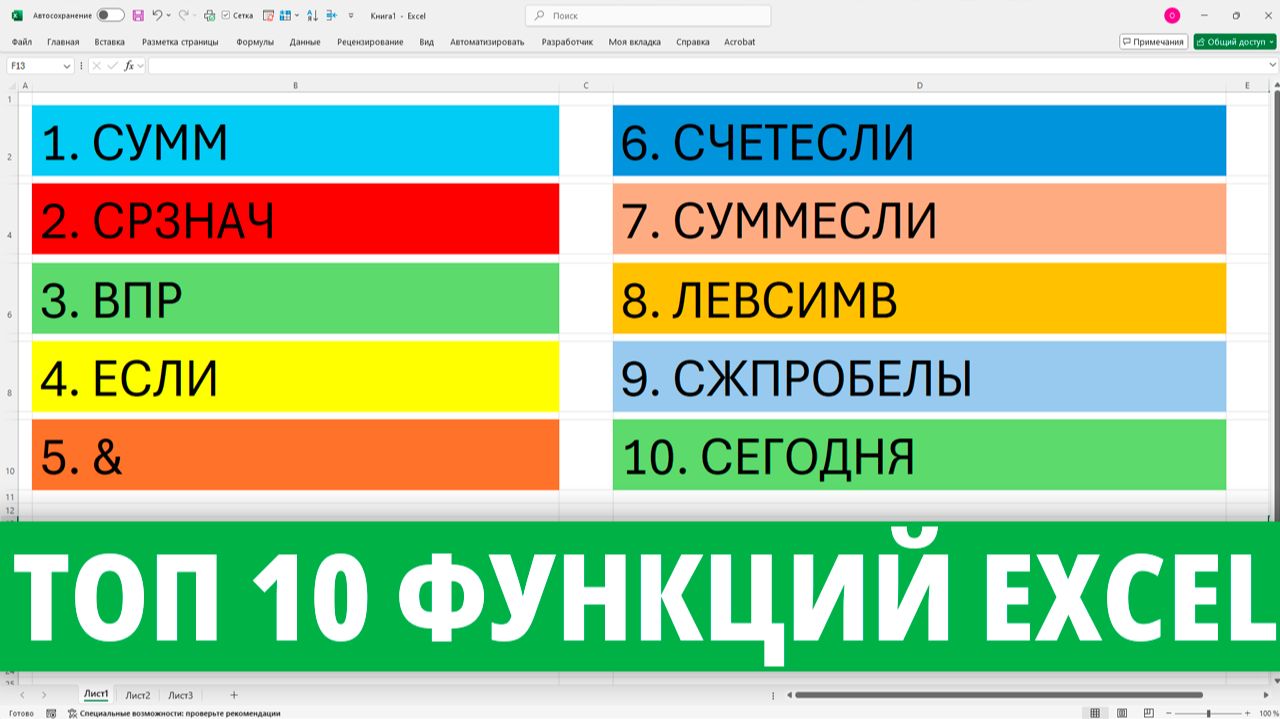Click the Redo arrow icon
This screenshot has height=719, width=1280.
[183, 16]
